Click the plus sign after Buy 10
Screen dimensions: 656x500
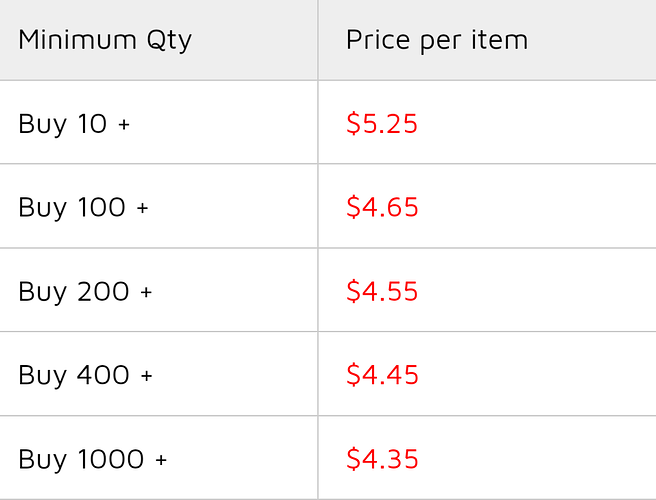point(124,124)
